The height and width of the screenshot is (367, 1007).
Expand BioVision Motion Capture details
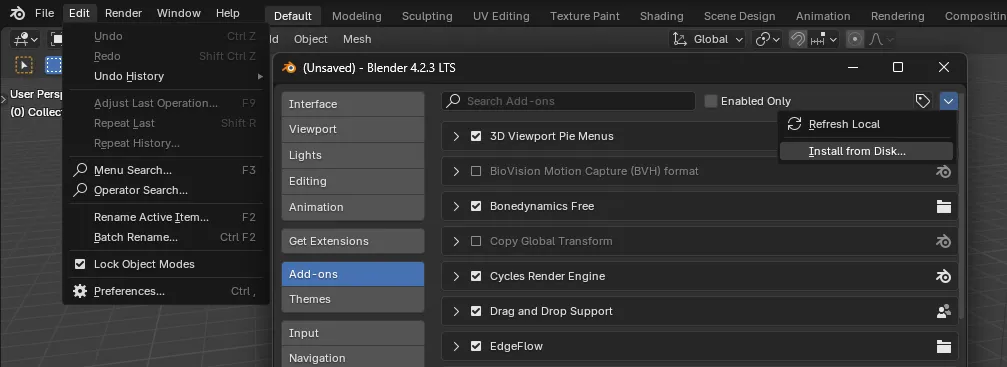coord(456,172)
